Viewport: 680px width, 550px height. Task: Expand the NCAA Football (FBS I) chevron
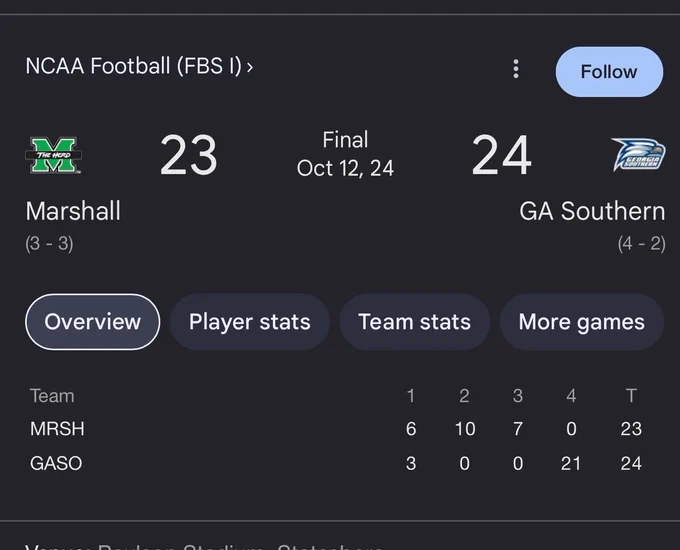point(250,67)
